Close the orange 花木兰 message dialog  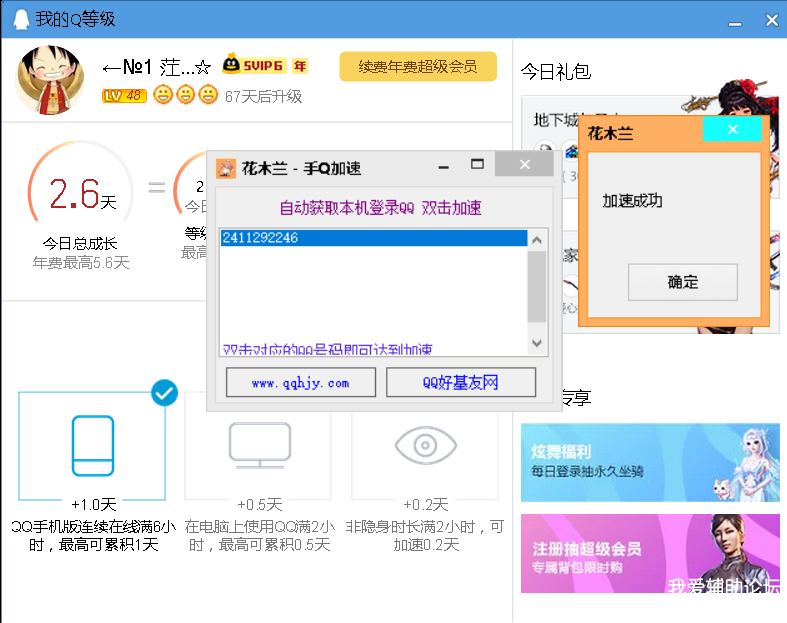732,130
